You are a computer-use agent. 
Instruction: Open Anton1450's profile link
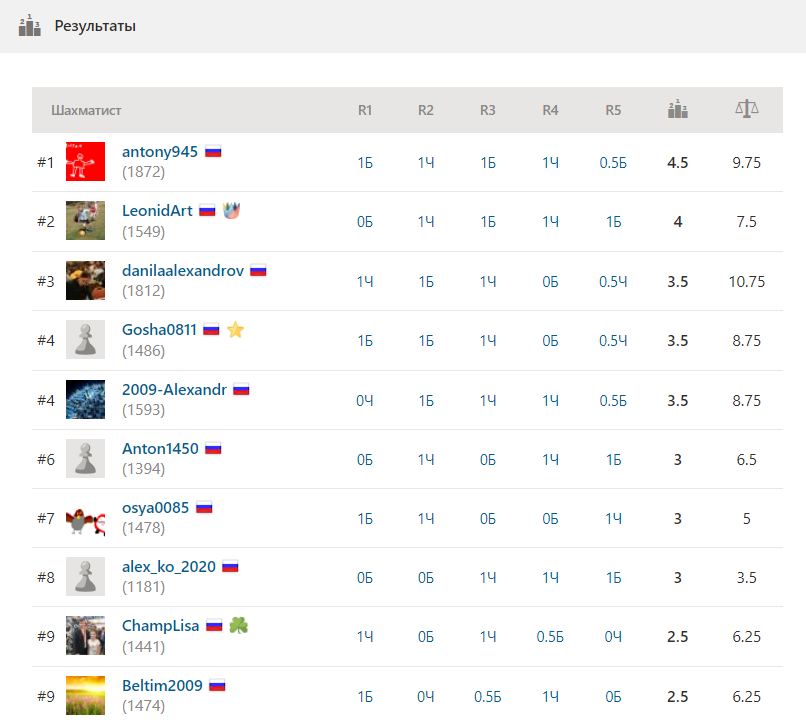[x=160, y=448]
